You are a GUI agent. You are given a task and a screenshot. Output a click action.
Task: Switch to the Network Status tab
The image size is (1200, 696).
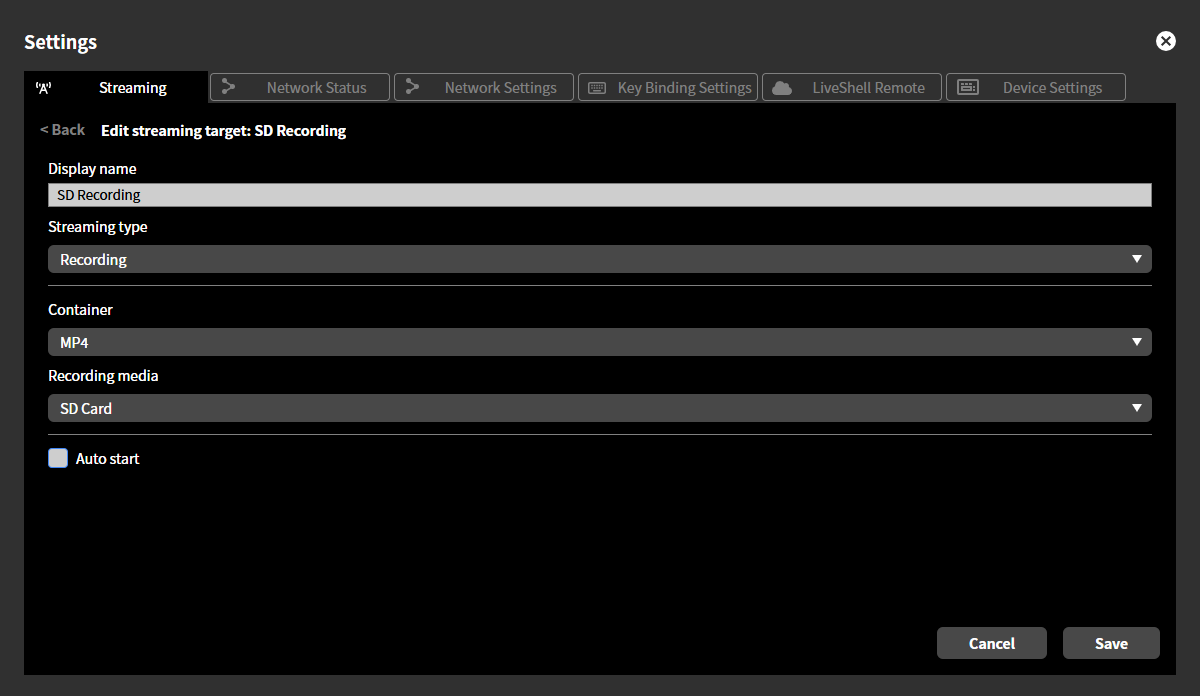[299, 87]
